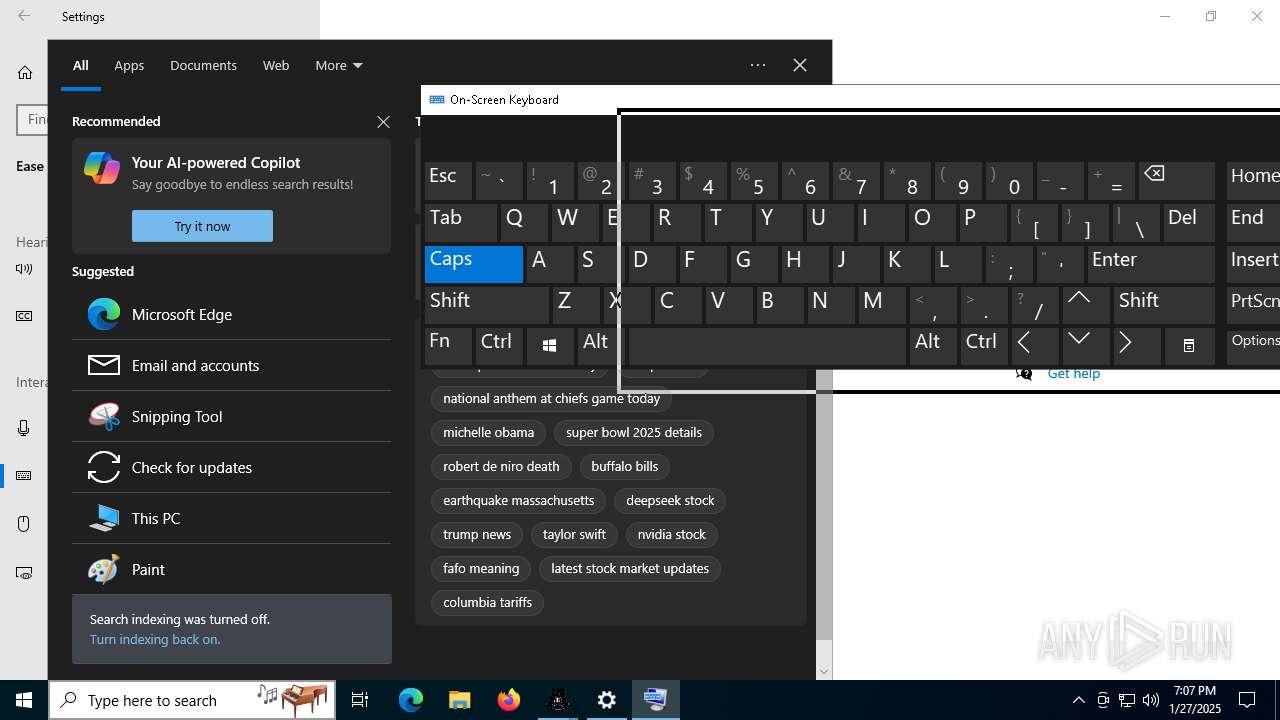Switch to the Documents search tab

[203, 65]
